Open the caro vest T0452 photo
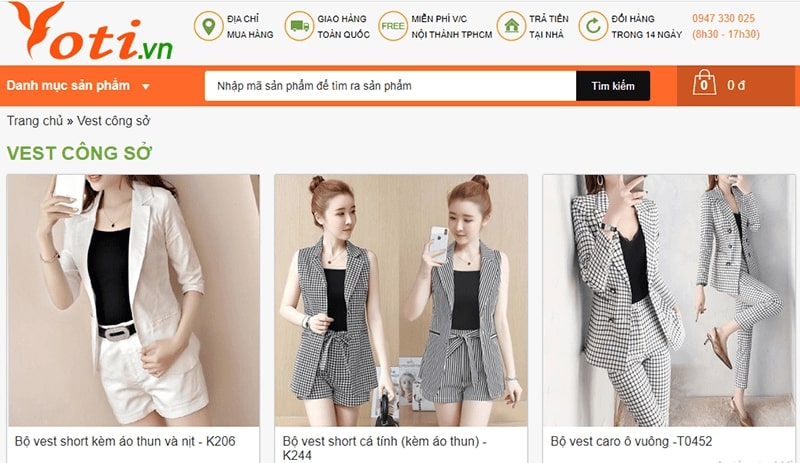This screenshot has height=463, width=800. point(669,300)
